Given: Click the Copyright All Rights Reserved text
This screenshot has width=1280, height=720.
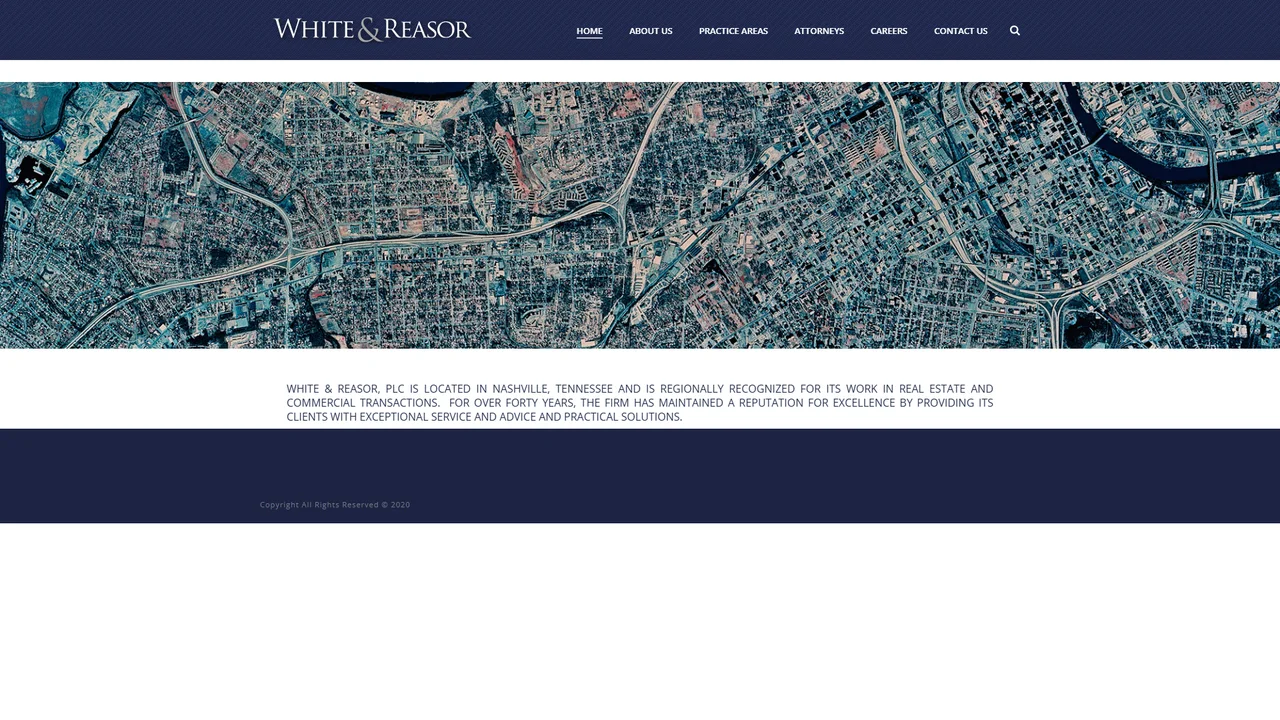Looking at the screenshot, I should tap(335, 505).
